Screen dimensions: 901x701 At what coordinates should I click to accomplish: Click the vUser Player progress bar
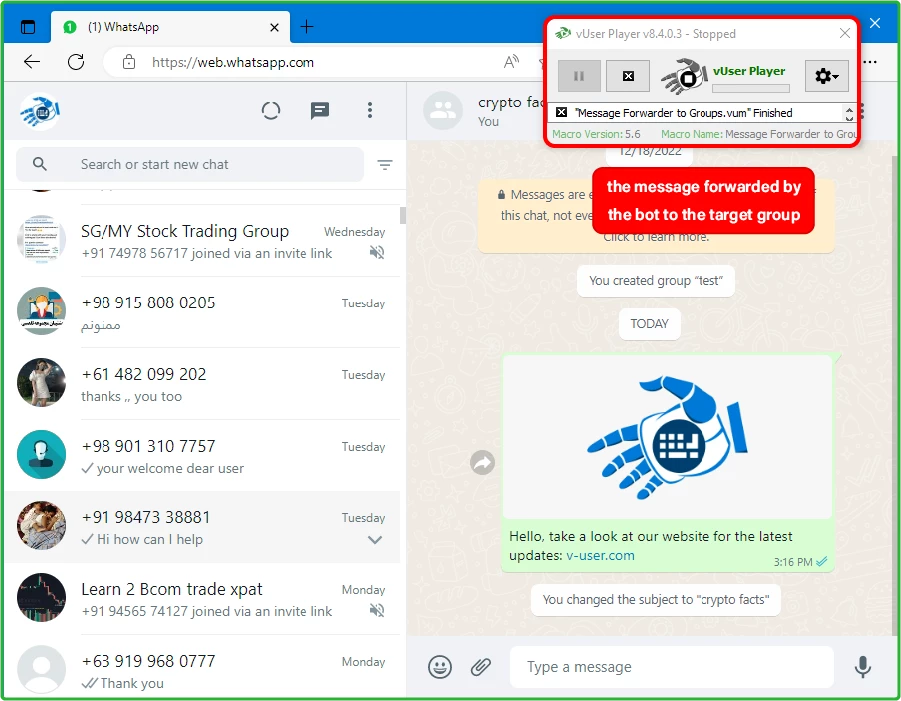pos(751,88)
